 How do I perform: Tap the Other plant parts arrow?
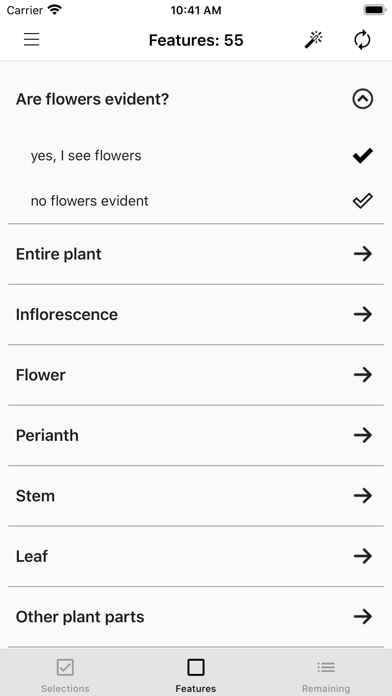363,616
